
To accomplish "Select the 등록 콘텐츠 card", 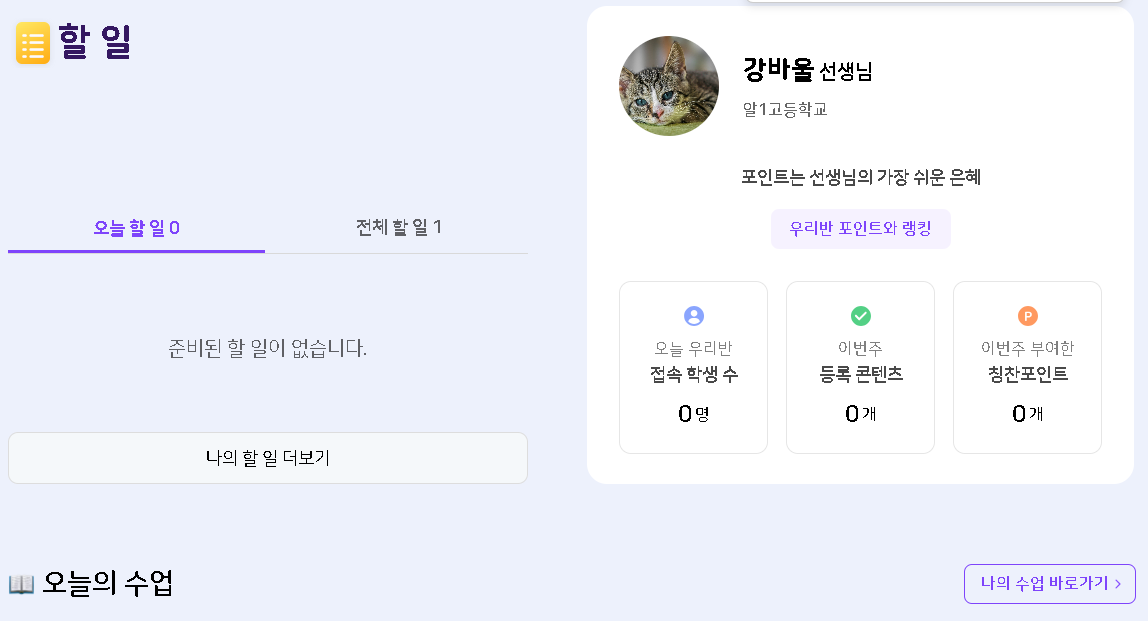I will [x=860, y=367].
